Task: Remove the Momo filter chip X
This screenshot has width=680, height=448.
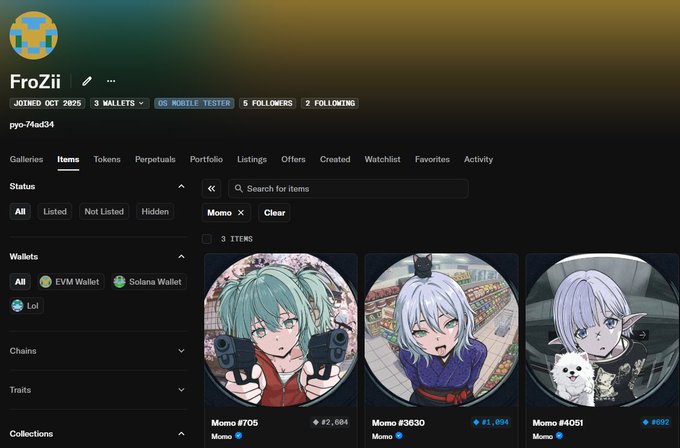Action: click(x=241, y=213)
